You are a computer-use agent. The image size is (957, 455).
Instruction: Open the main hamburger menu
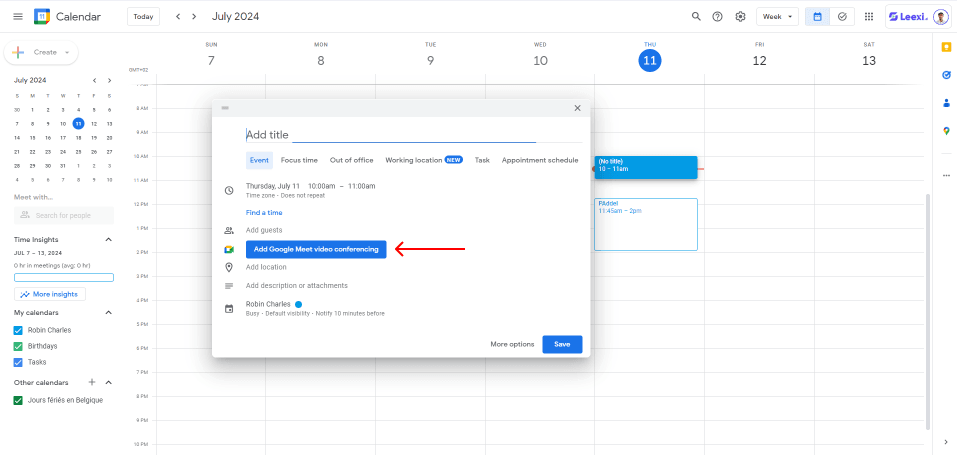point(18,16)
